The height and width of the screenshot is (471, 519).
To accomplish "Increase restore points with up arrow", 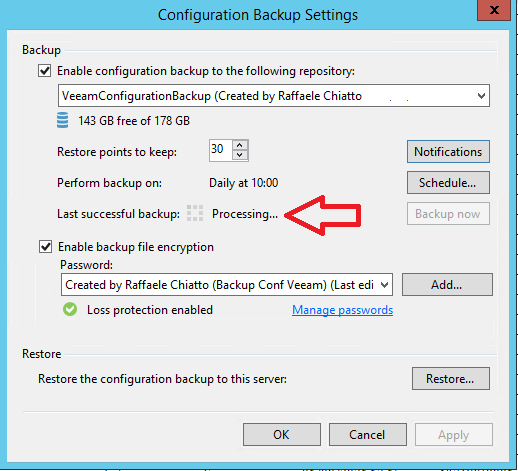I will [240, 145].
